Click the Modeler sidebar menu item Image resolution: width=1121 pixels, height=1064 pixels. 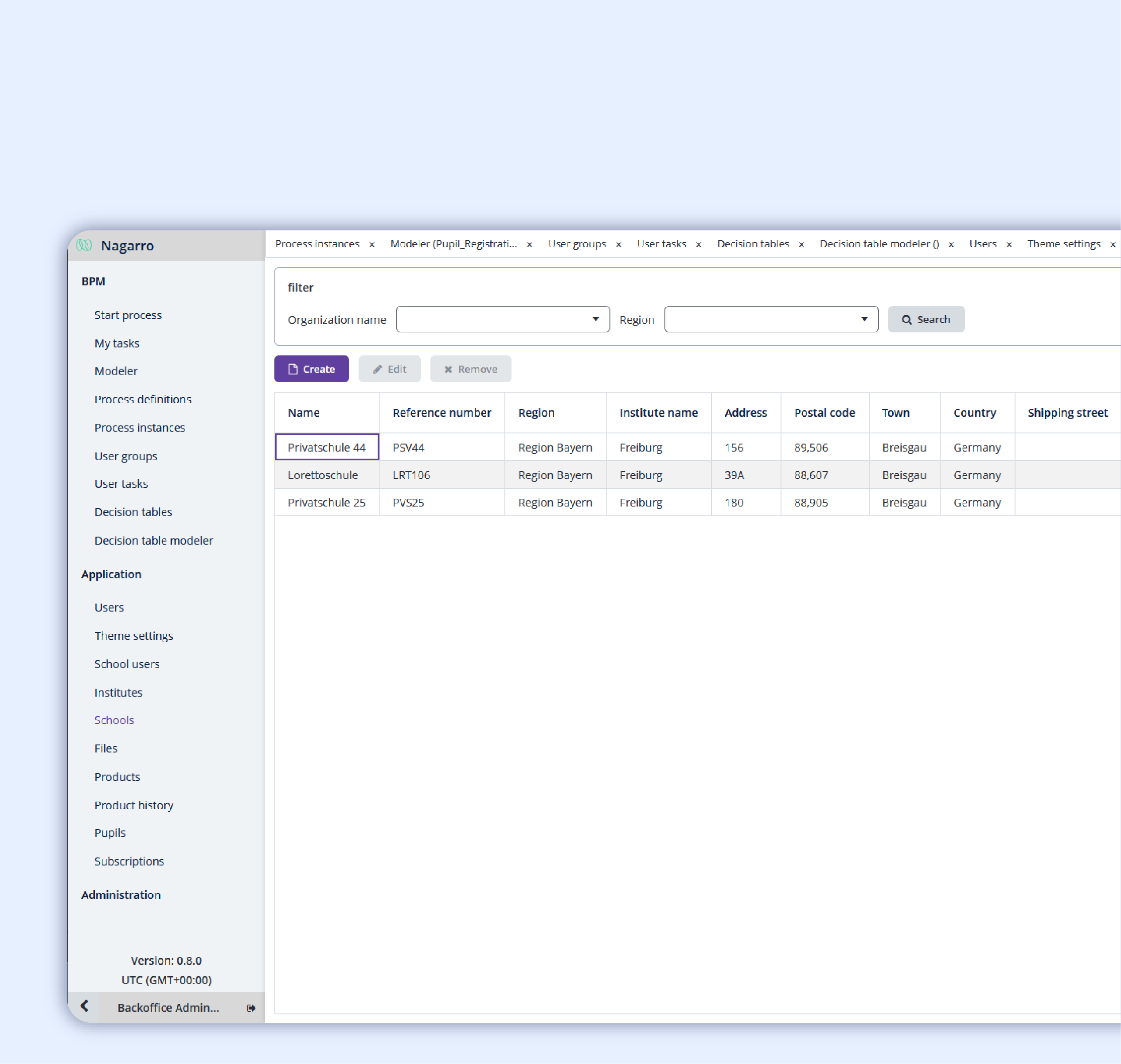tap(117, 371)
